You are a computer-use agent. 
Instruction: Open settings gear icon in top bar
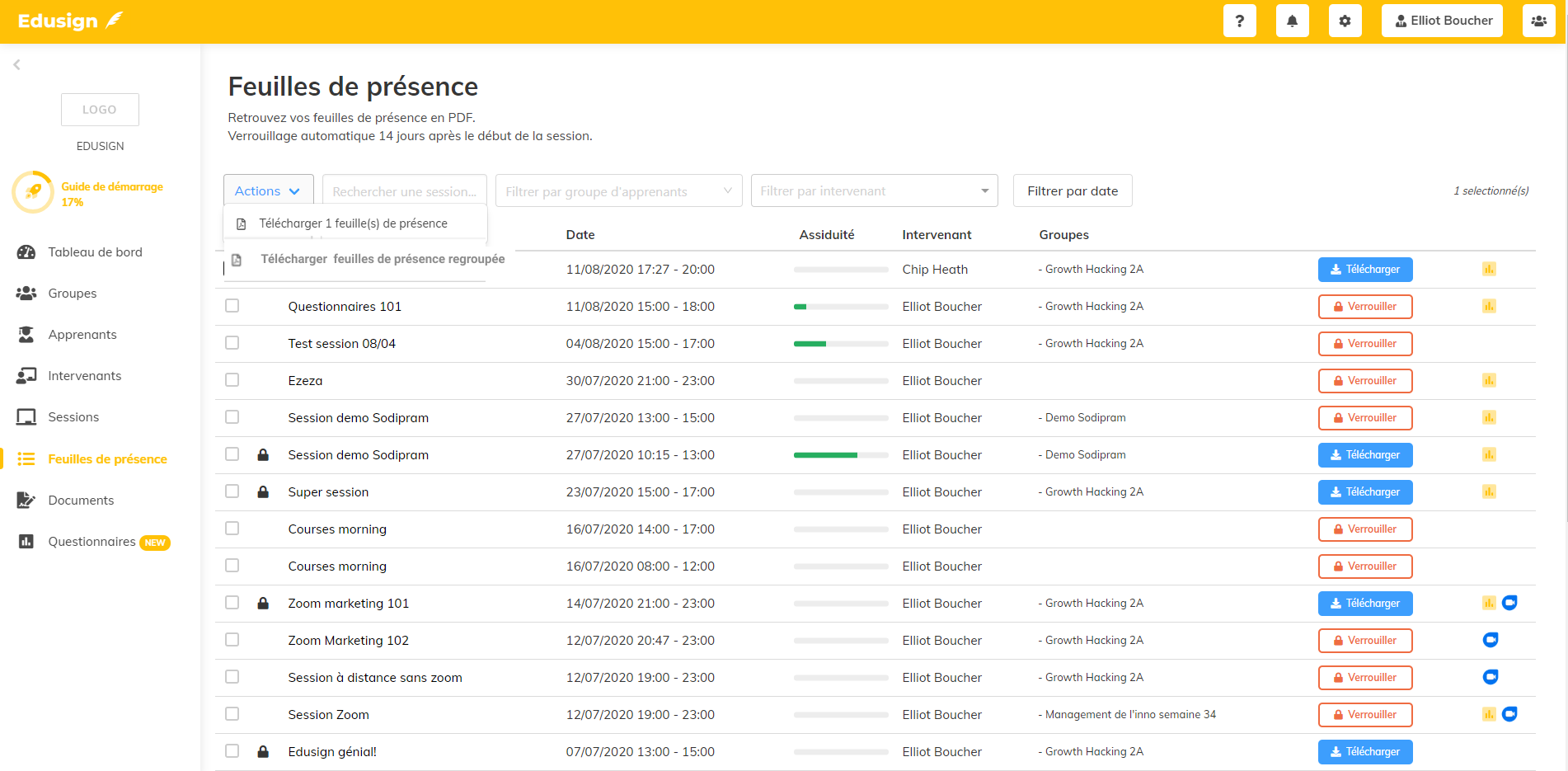coord(1345,21)
